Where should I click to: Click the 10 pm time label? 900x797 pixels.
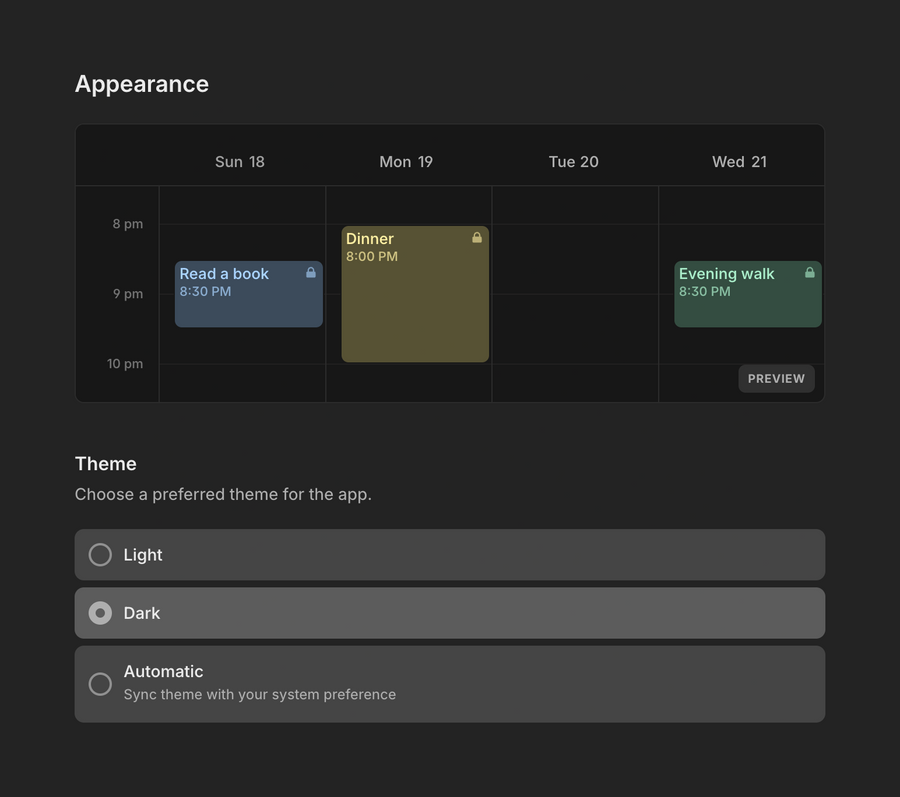point(125,364)
